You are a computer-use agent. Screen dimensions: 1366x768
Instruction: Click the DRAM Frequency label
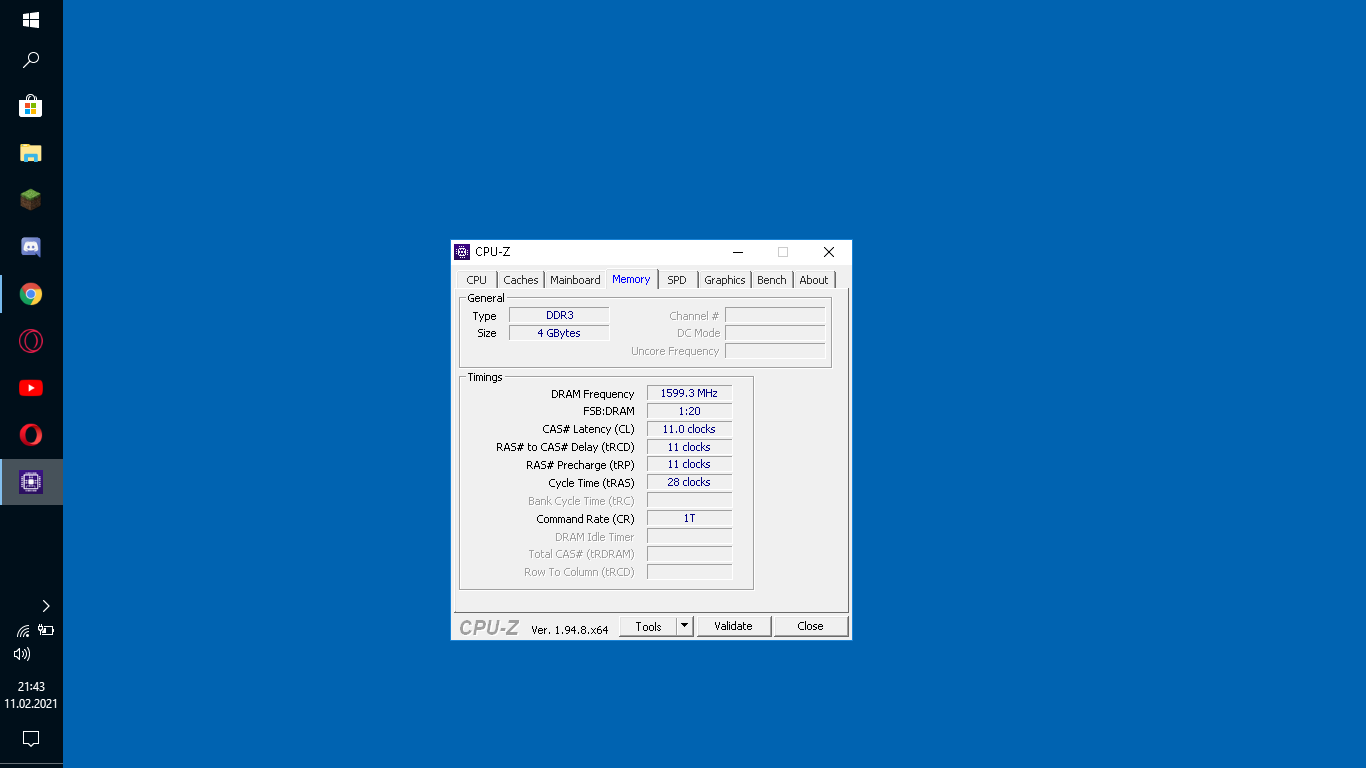(x=593, y=394)
